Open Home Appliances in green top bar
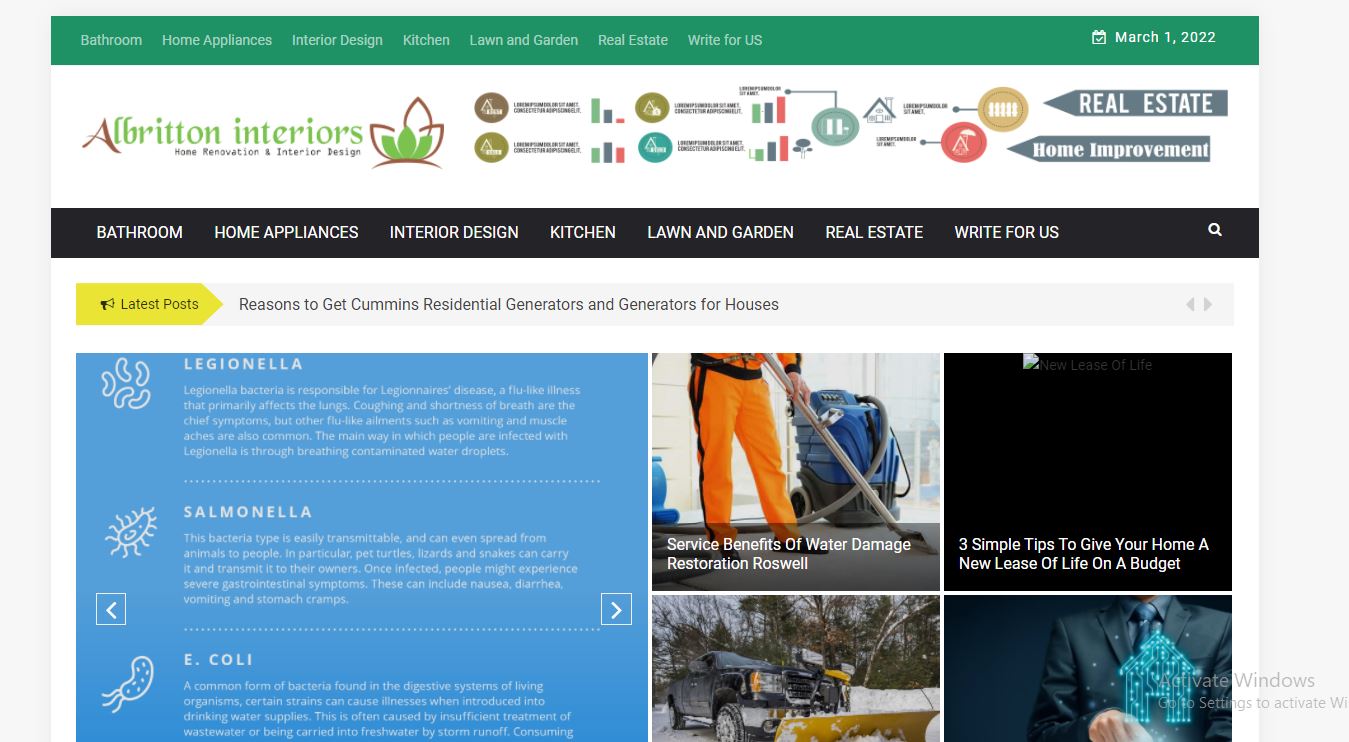This screenshot has width=1349, height=742. tap(217, 40)
